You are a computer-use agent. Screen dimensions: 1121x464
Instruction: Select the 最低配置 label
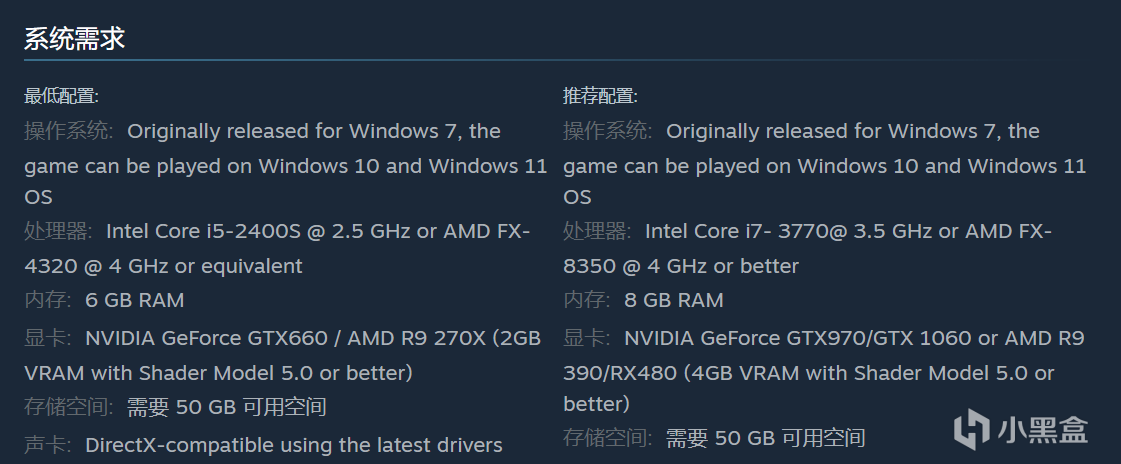(61, 96)
